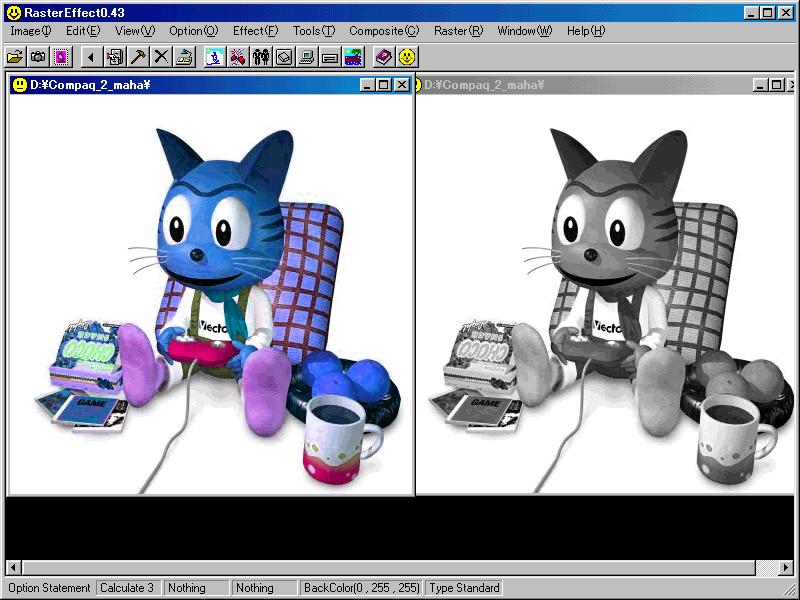Minimize the active color image window
Screen dimensions: 800x600
point(367,85)
